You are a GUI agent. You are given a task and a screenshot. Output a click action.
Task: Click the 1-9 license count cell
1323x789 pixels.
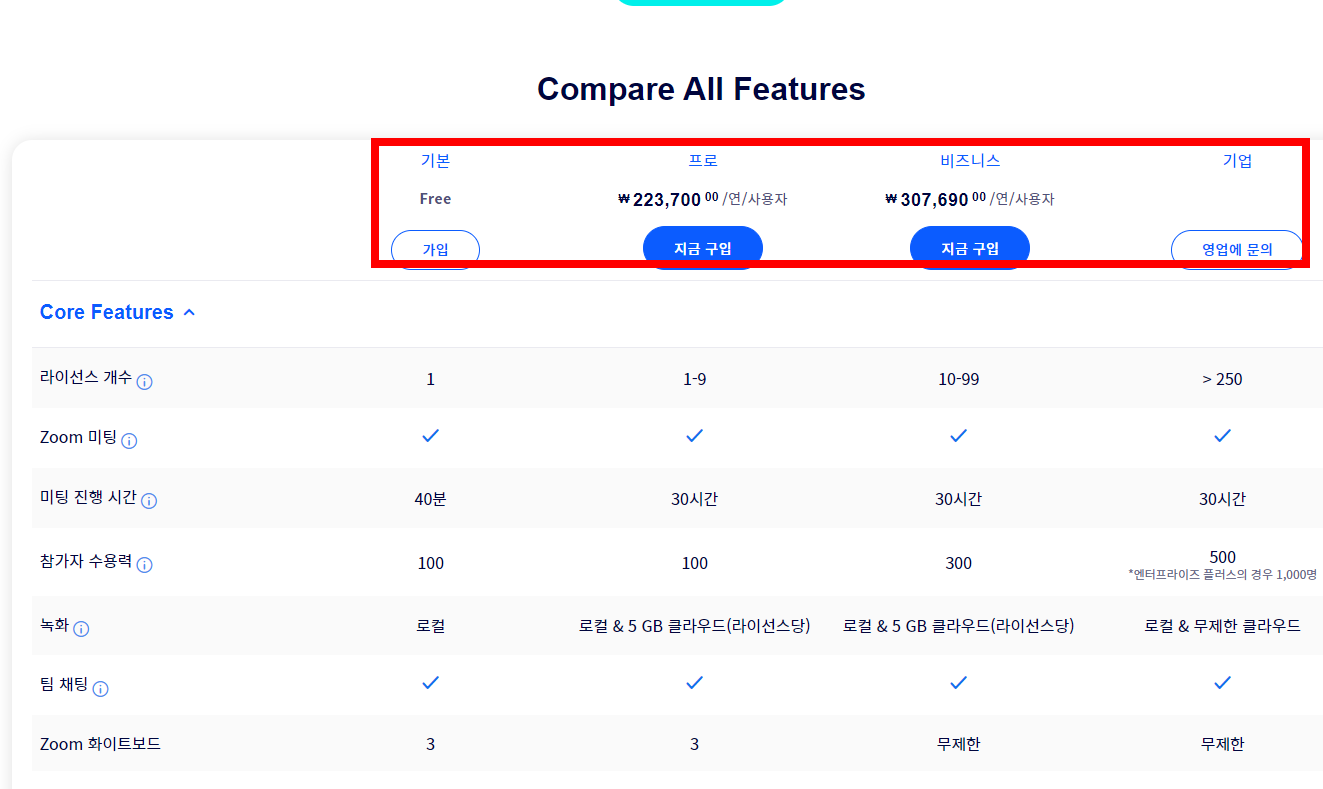[695, 379]
